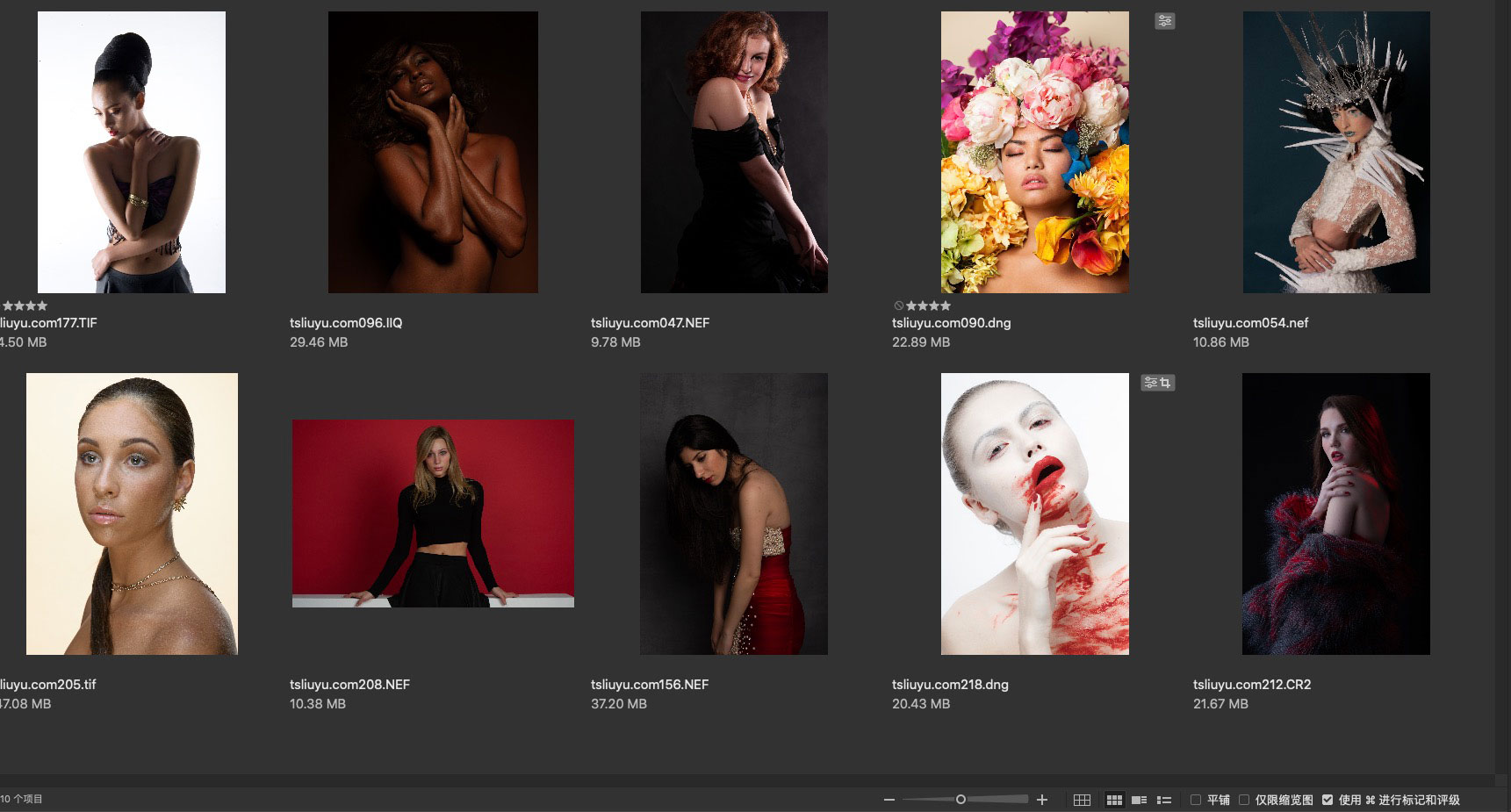Enable the 平铺 checkbox

click(x=1195, y=800)
